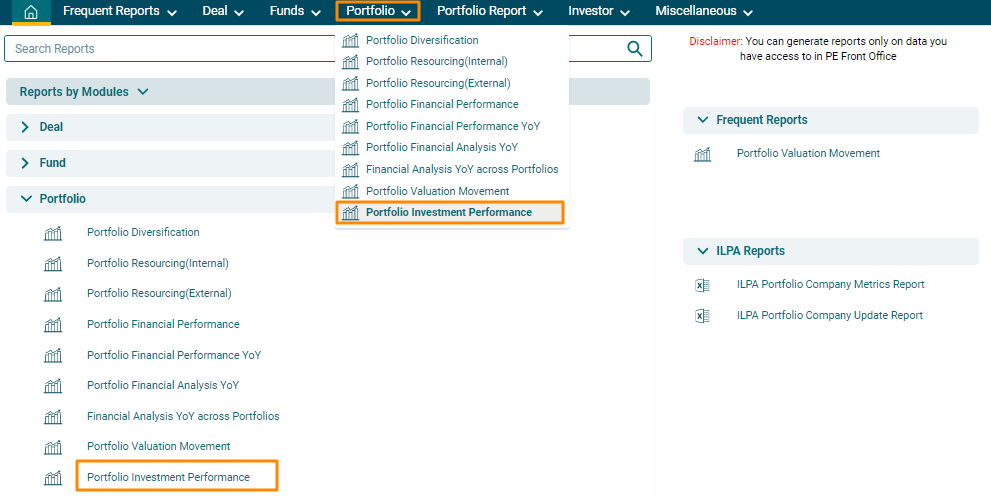Expand the Fund module section
This screenshot has height=497, width=991.
[25, 163]
